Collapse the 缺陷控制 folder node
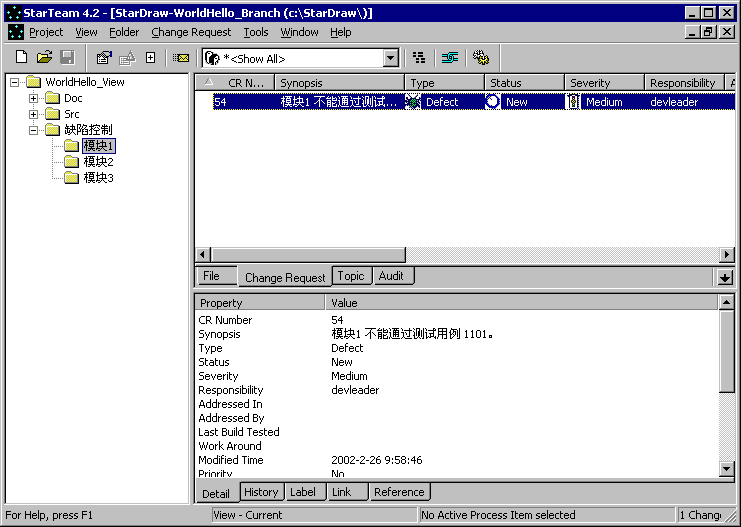 click(34, 130)
